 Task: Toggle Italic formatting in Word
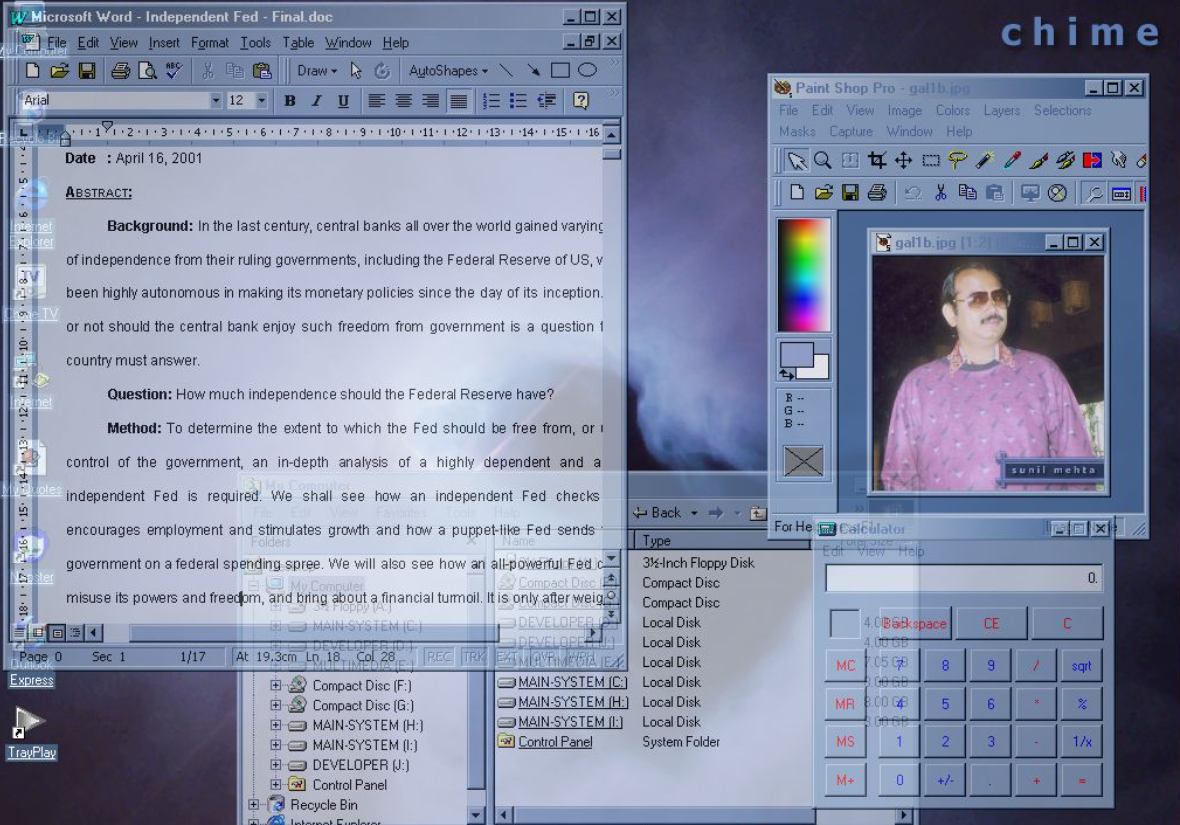click(x=316, y=101)
